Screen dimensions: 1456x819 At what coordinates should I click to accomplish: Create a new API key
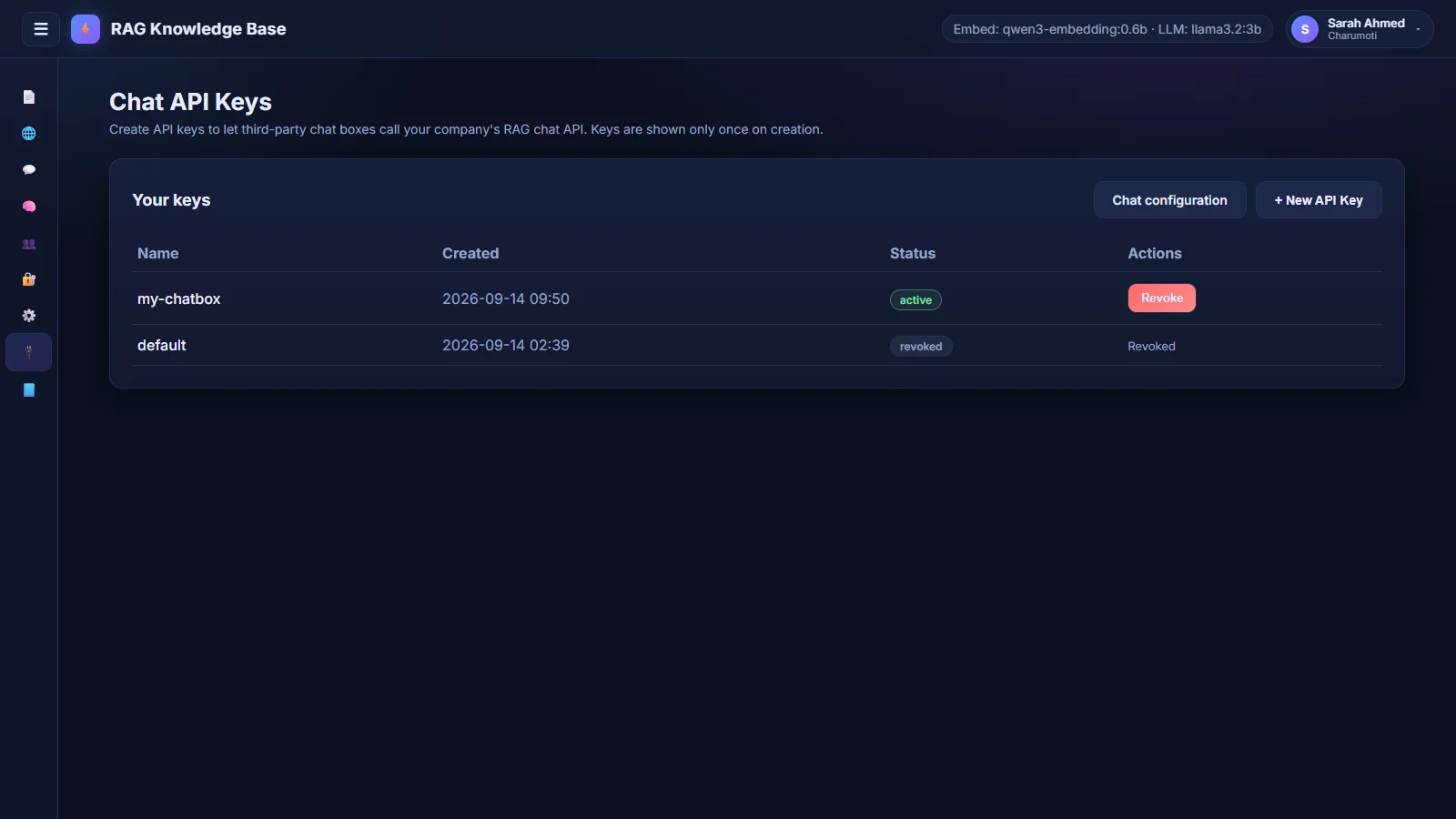coord(1319,200)
